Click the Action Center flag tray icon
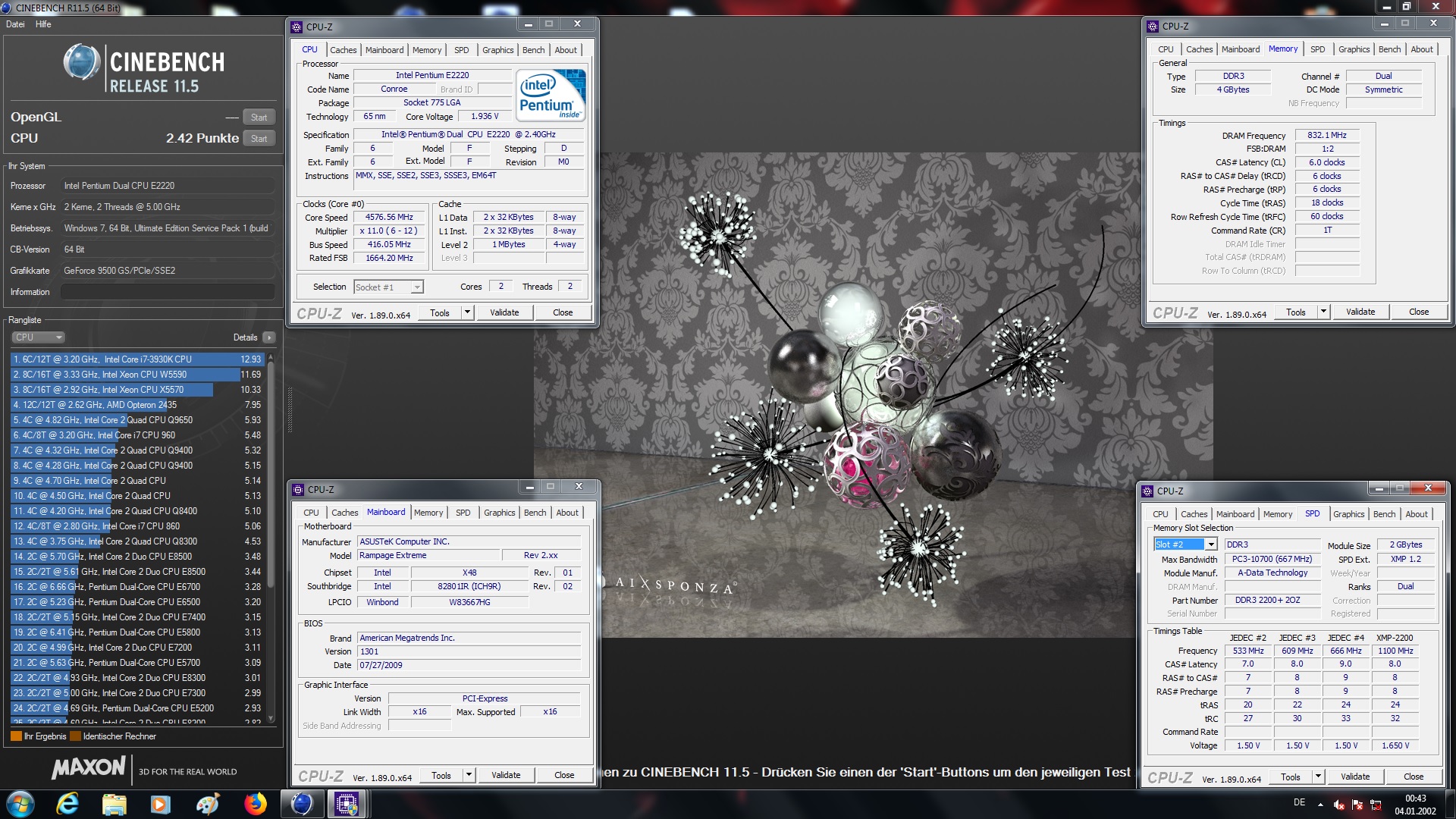 (x=1357, y=805)
